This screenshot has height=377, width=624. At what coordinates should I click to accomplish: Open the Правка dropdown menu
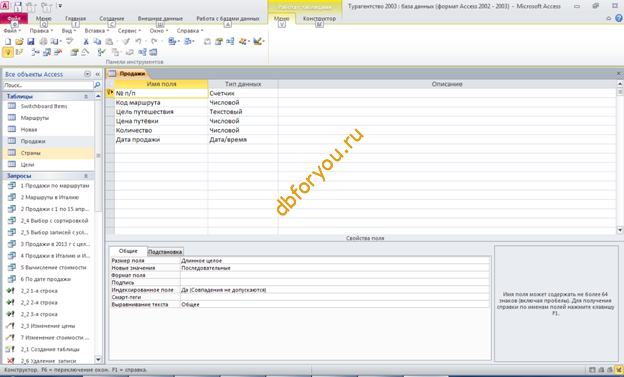(41, 31)
